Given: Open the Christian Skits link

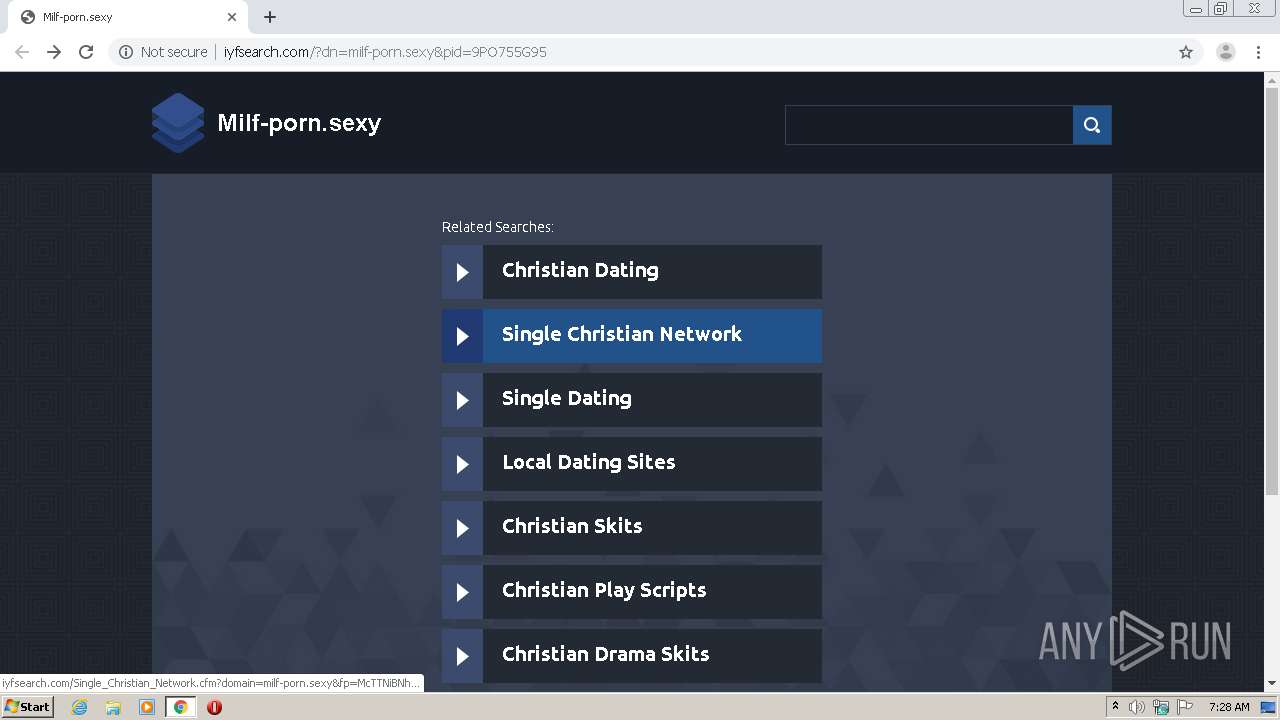Looking at the screenshot, I should (x=572, y=526).
